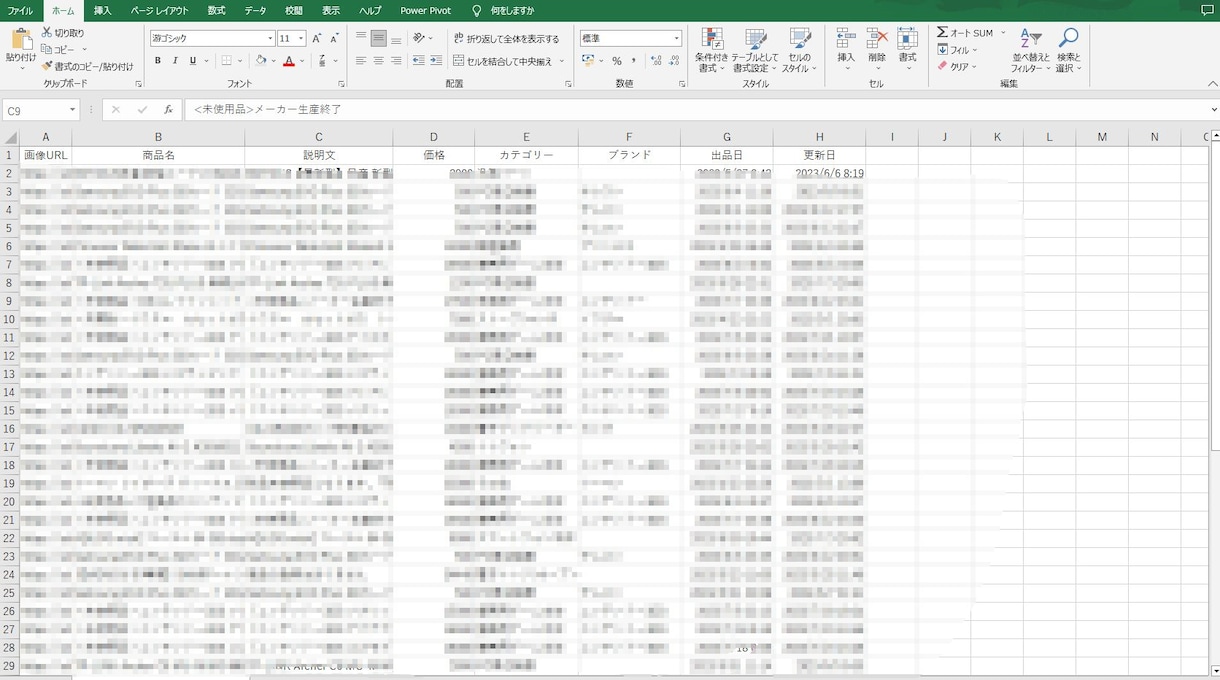This screenshot has width=1220, height=680.
Task: Click the Tell Me (何をしますか) search box
Action: click(x=503, y=10)
